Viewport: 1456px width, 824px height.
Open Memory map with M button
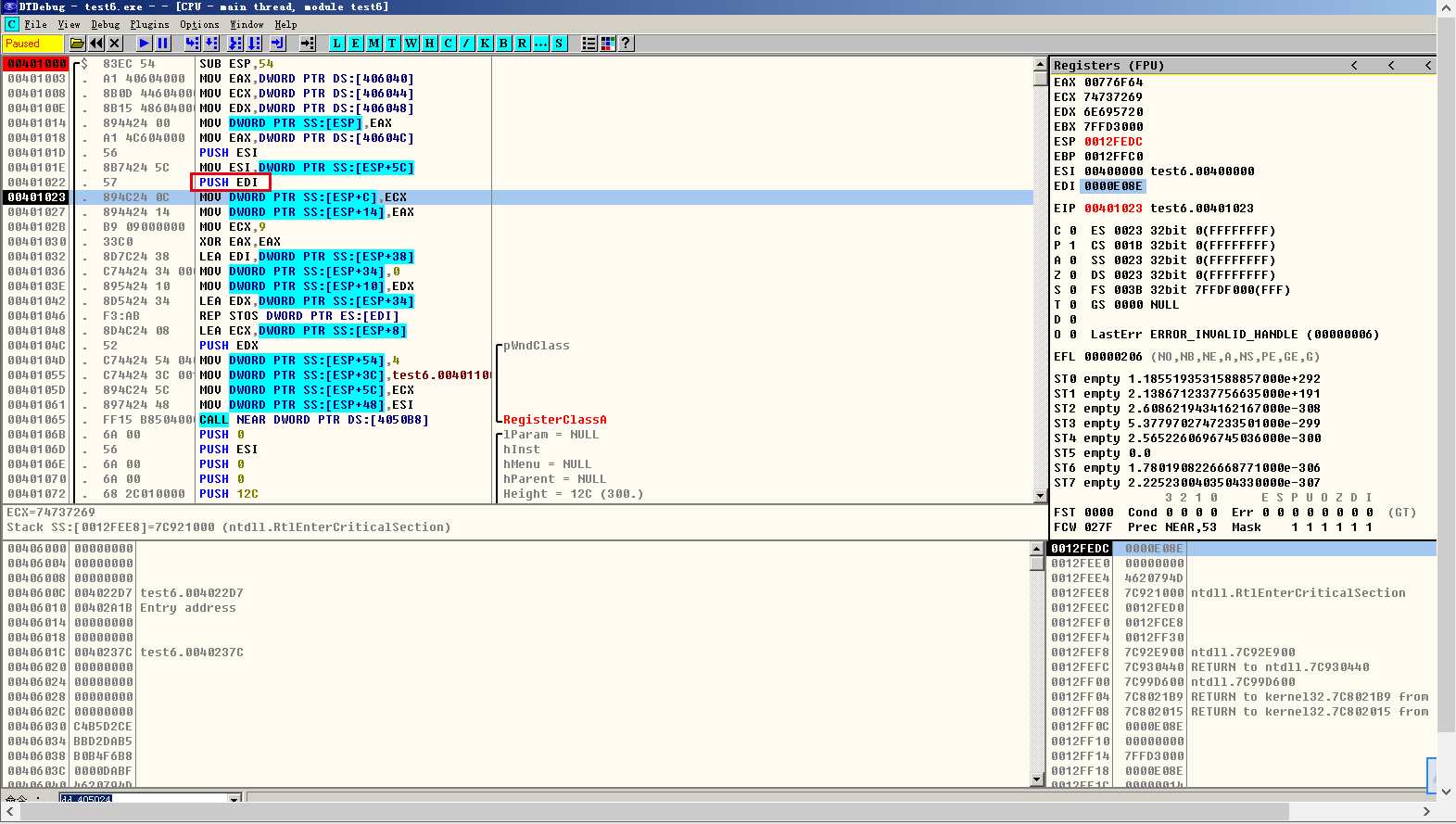pos(373,43)
